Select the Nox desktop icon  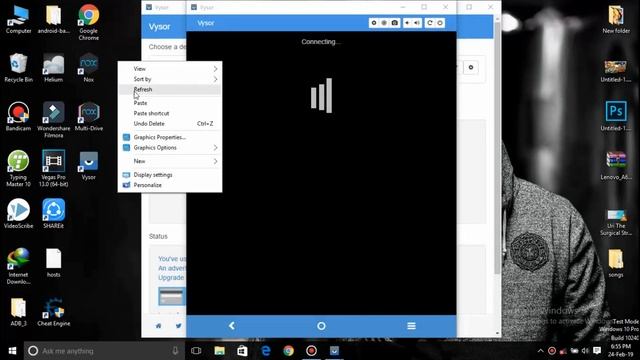tap(89, 68)
